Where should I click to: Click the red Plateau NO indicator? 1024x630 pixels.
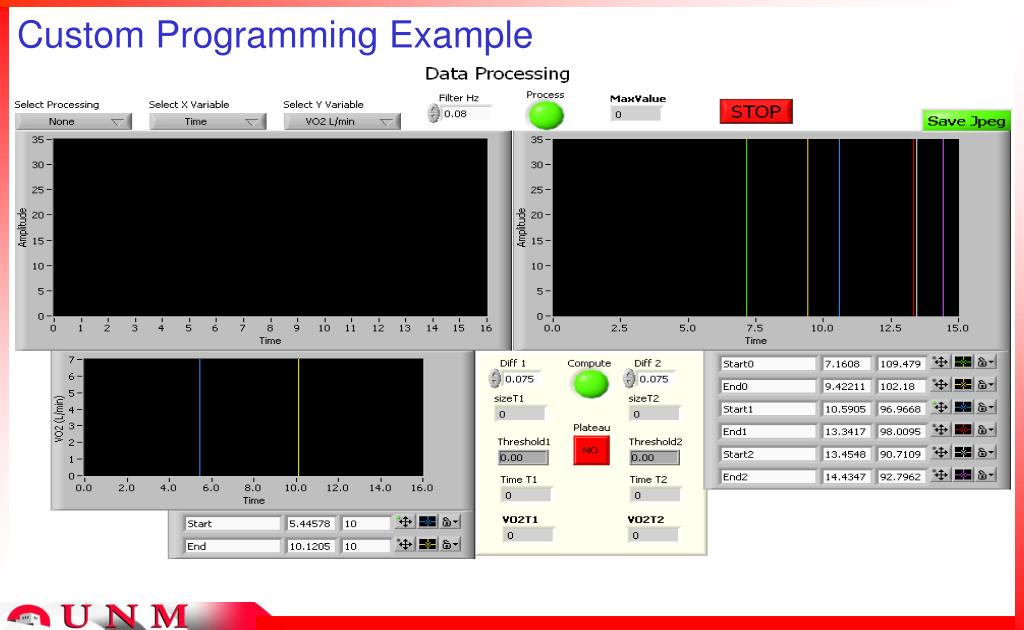pyautogui.click(x=591, y=450)
